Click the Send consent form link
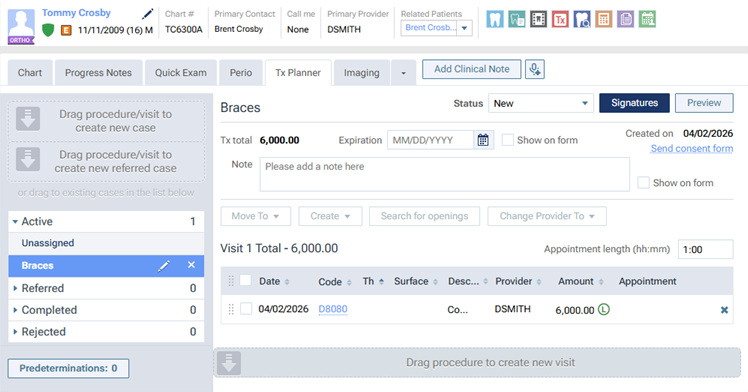 click(x=692, y=149)
